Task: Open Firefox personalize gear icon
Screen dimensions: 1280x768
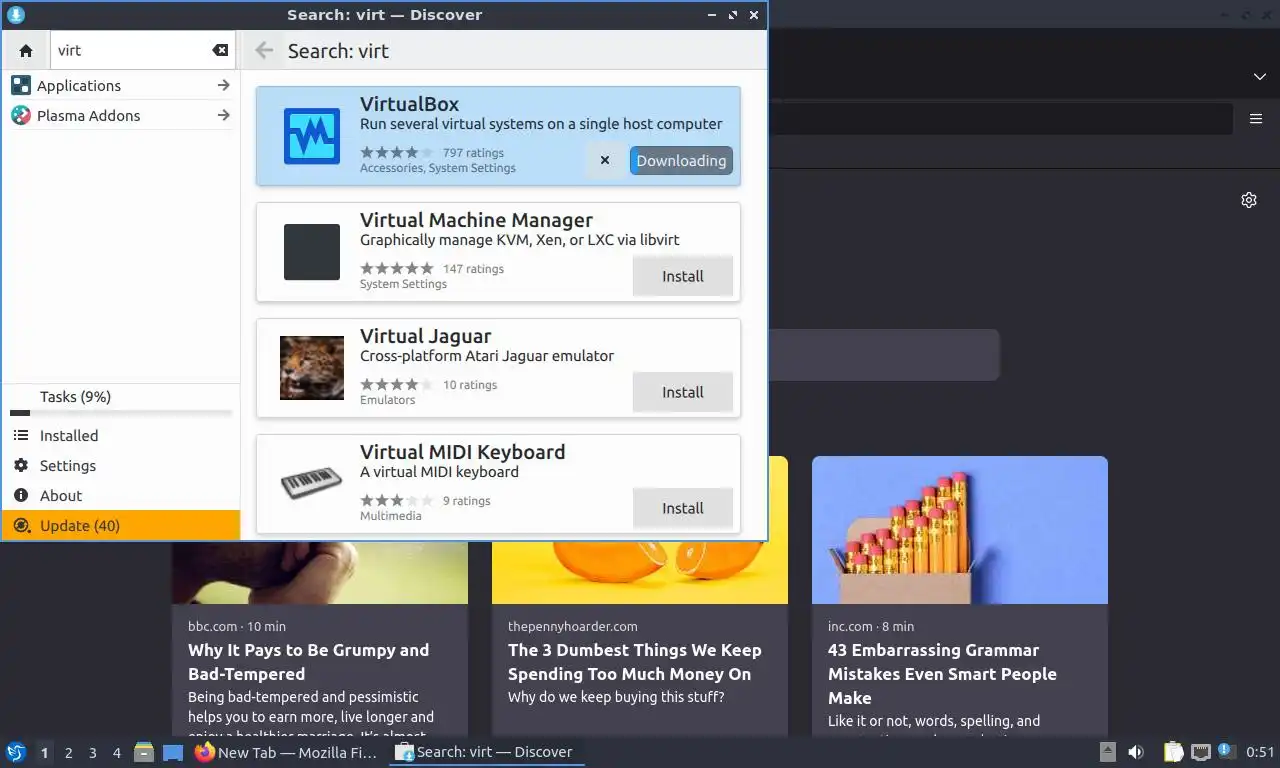Action: pyautogui.click(x=1248, y=200)
